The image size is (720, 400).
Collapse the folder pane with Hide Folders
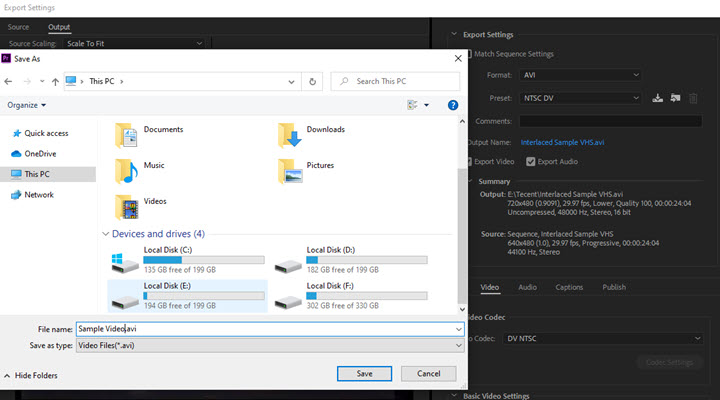click(x=31, y=376)
